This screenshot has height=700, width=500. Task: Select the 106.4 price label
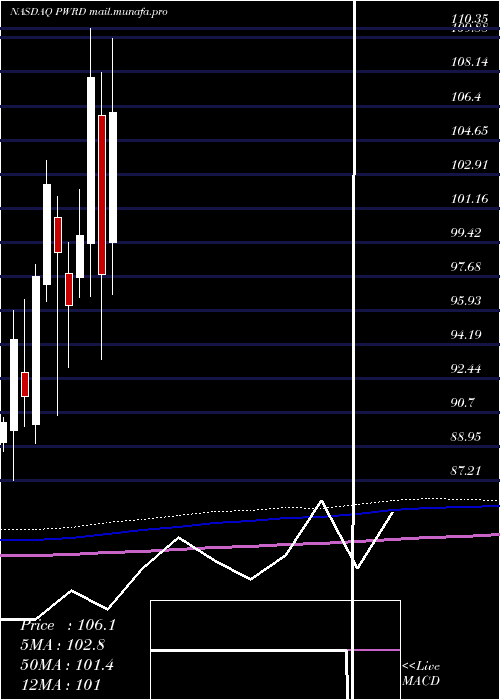466,96
